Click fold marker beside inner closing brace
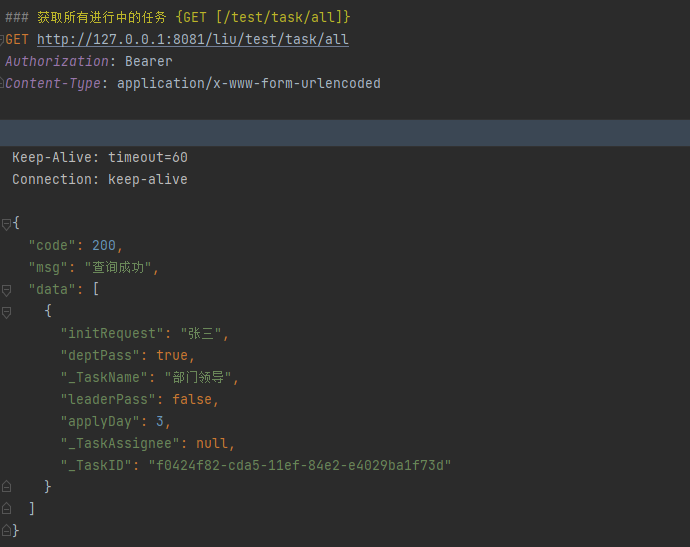 click(x=6, y=486)
